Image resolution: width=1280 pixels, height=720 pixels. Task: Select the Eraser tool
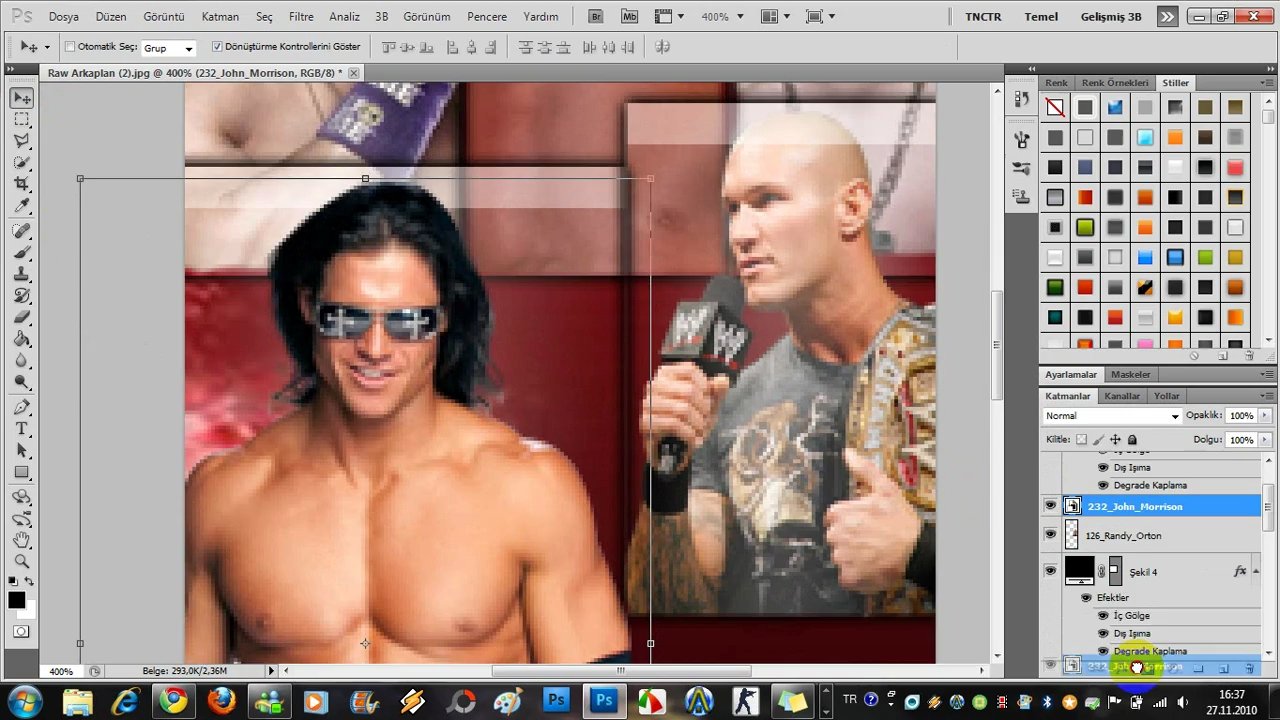coord(22,318)
